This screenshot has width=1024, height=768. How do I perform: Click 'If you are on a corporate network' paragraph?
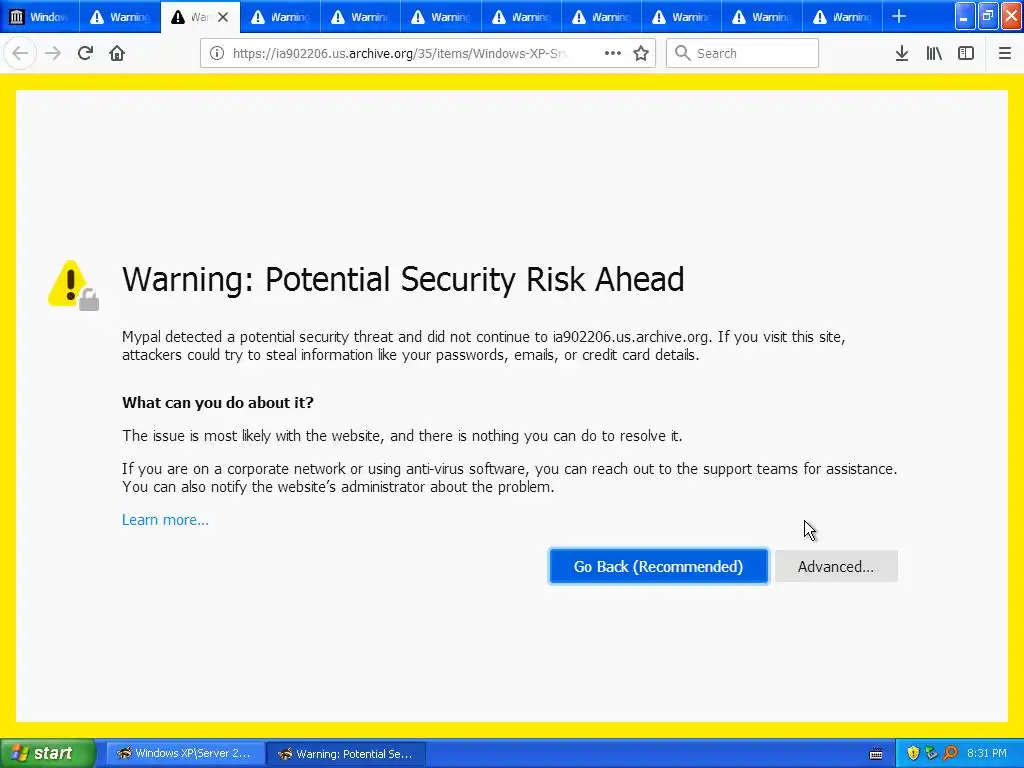[x=509, y=478]
